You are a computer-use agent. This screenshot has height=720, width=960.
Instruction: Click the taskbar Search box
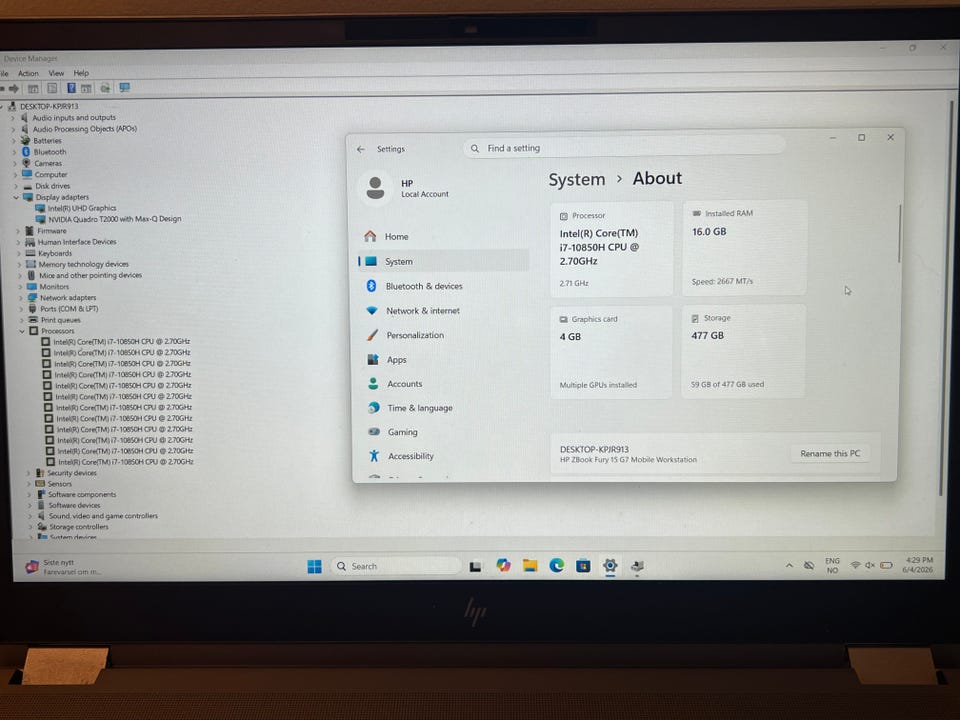tap(396, 566)
